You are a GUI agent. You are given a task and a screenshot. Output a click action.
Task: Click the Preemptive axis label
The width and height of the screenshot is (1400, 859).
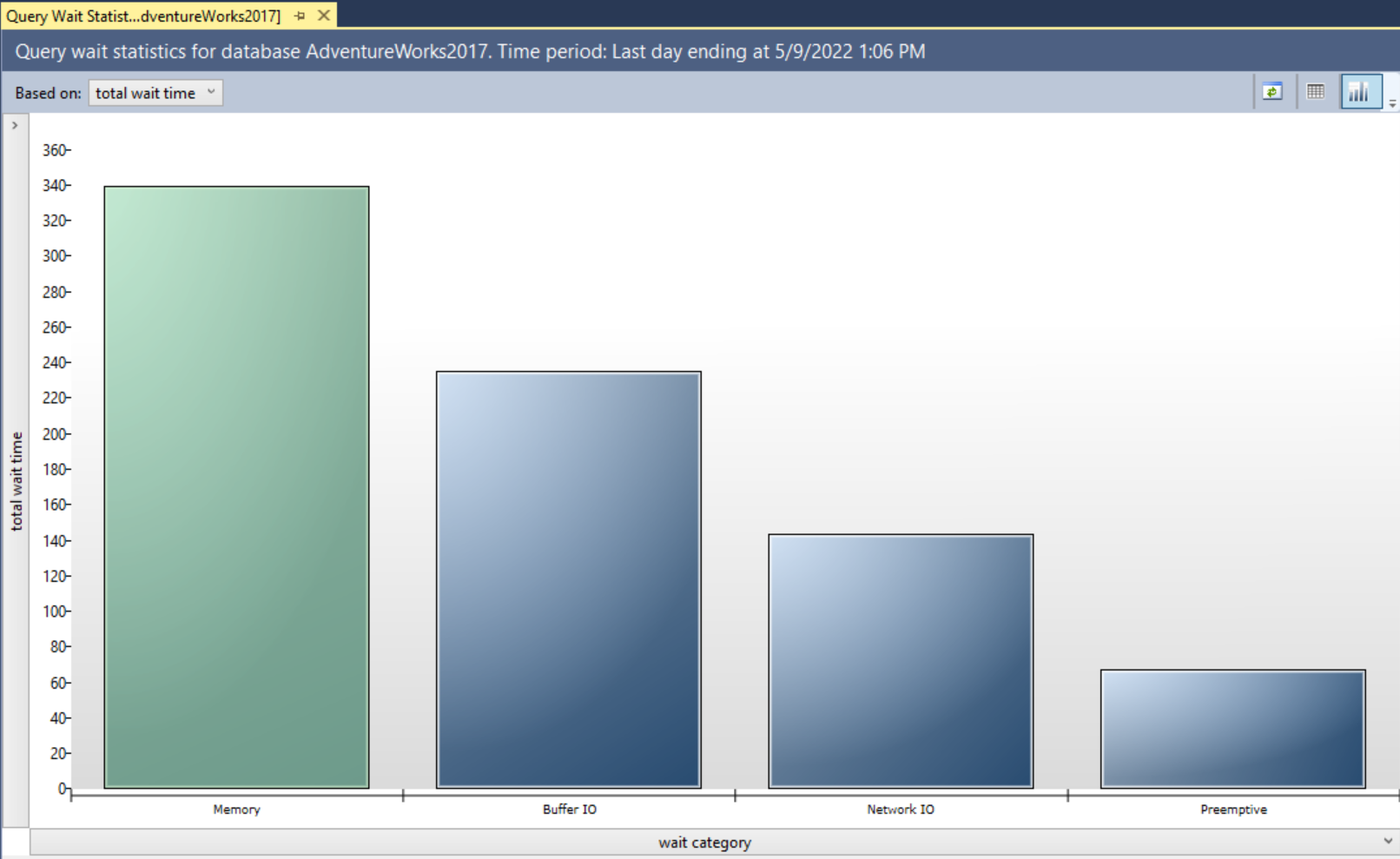(1233, 809)
